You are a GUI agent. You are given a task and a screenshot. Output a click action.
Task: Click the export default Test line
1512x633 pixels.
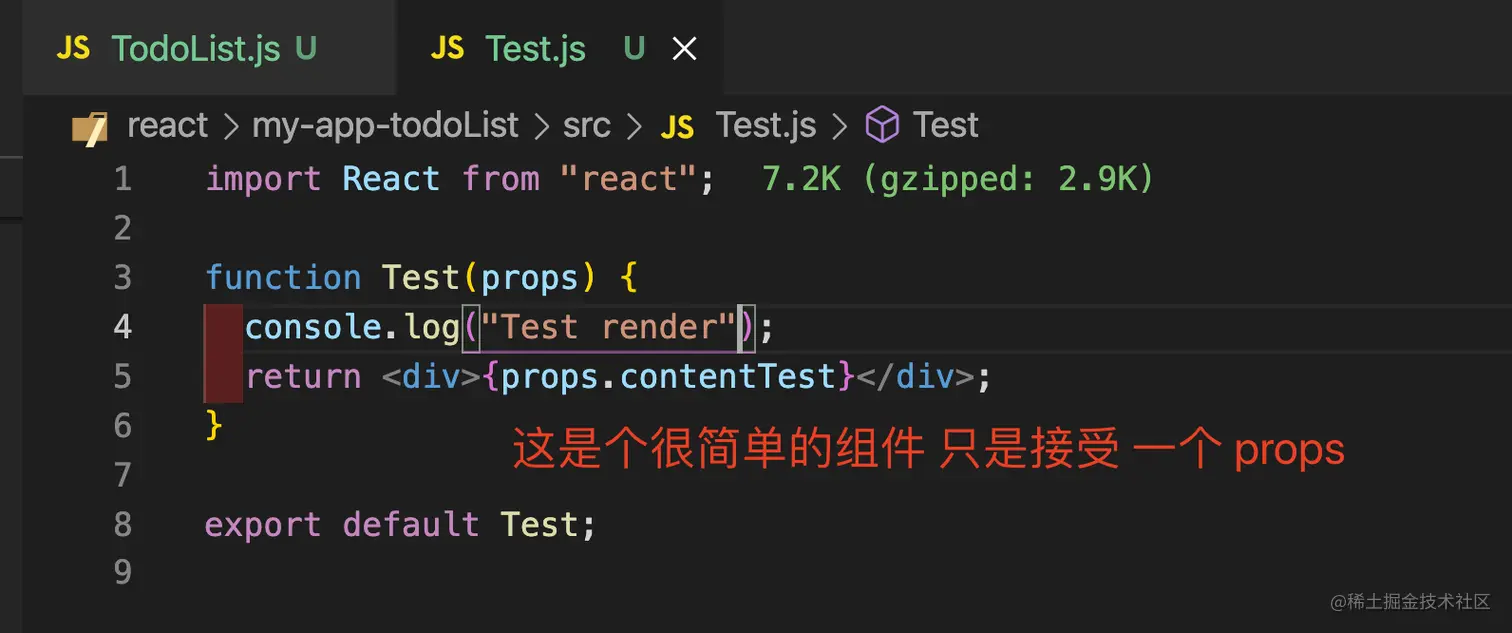(400, 525)
